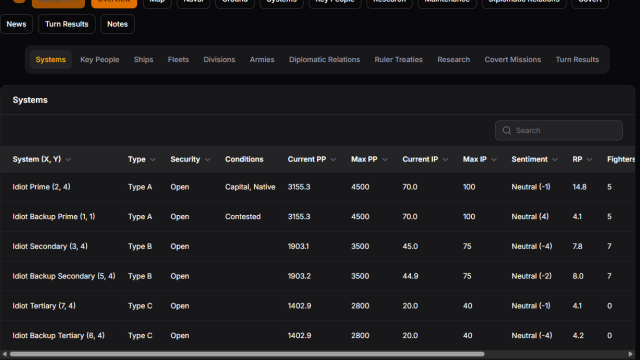Click the horizontal scrollbar's left arrow

(4, 354)
